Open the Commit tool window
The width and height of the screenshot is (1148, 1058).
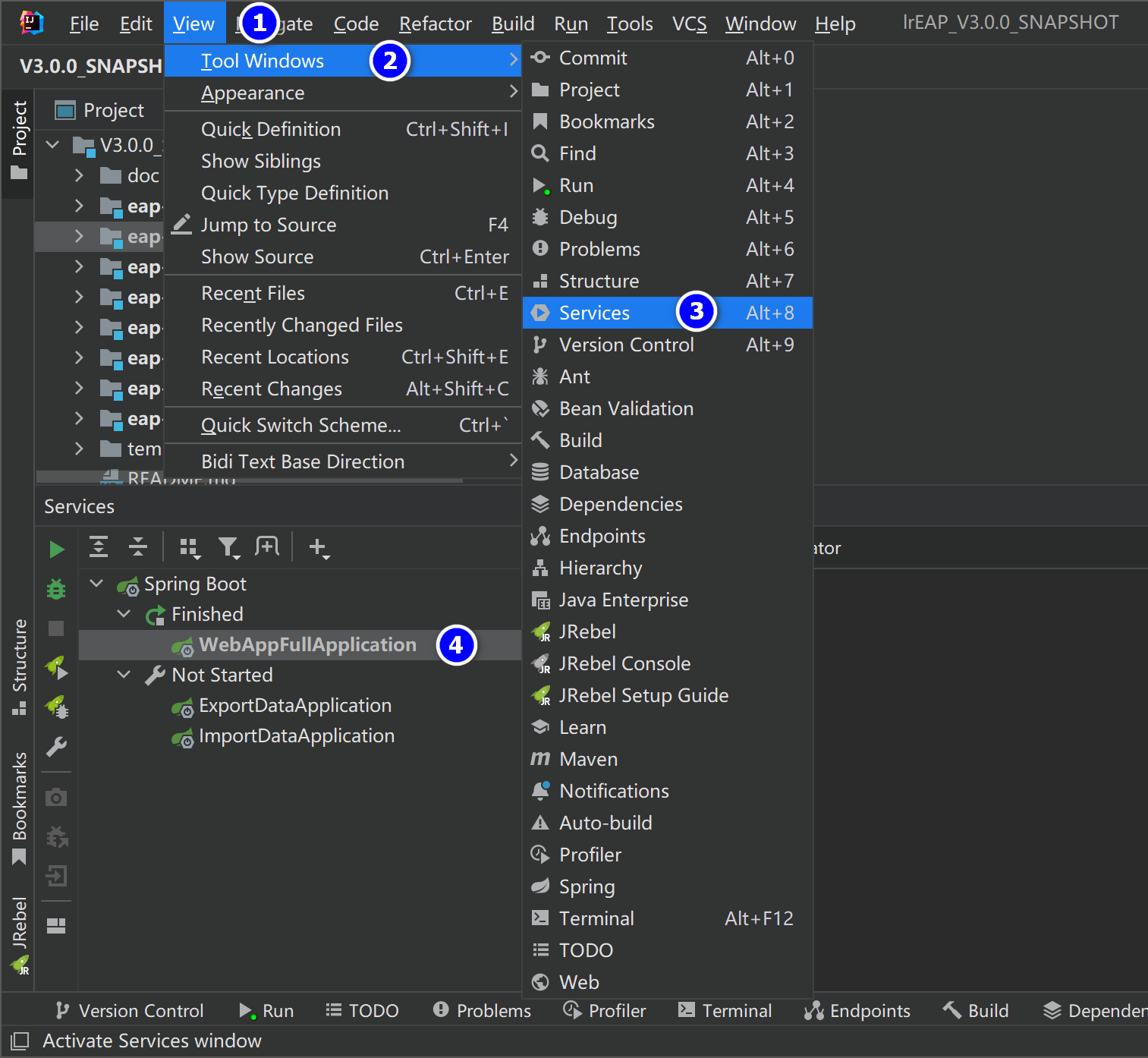[668, 58]
